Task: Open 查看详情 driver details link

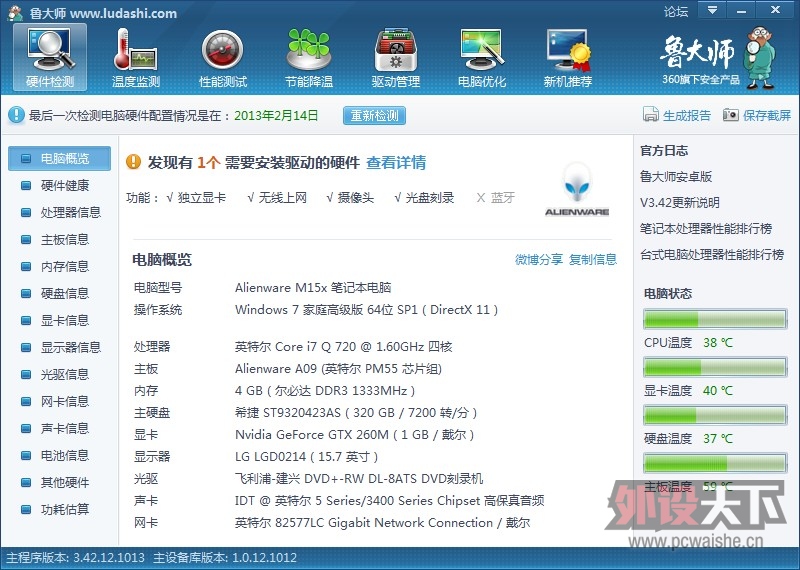Action: (x=396, y=162)
